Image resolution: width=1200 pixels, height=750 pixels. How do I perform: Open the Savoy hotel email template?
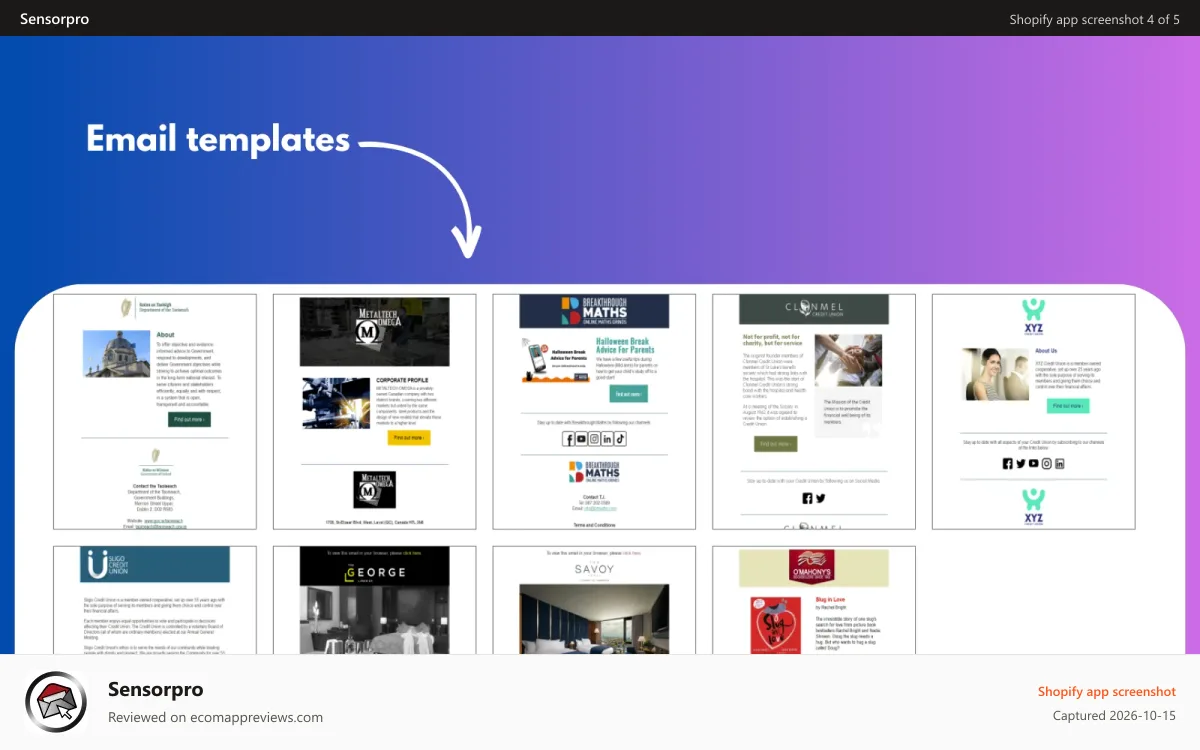594,600
